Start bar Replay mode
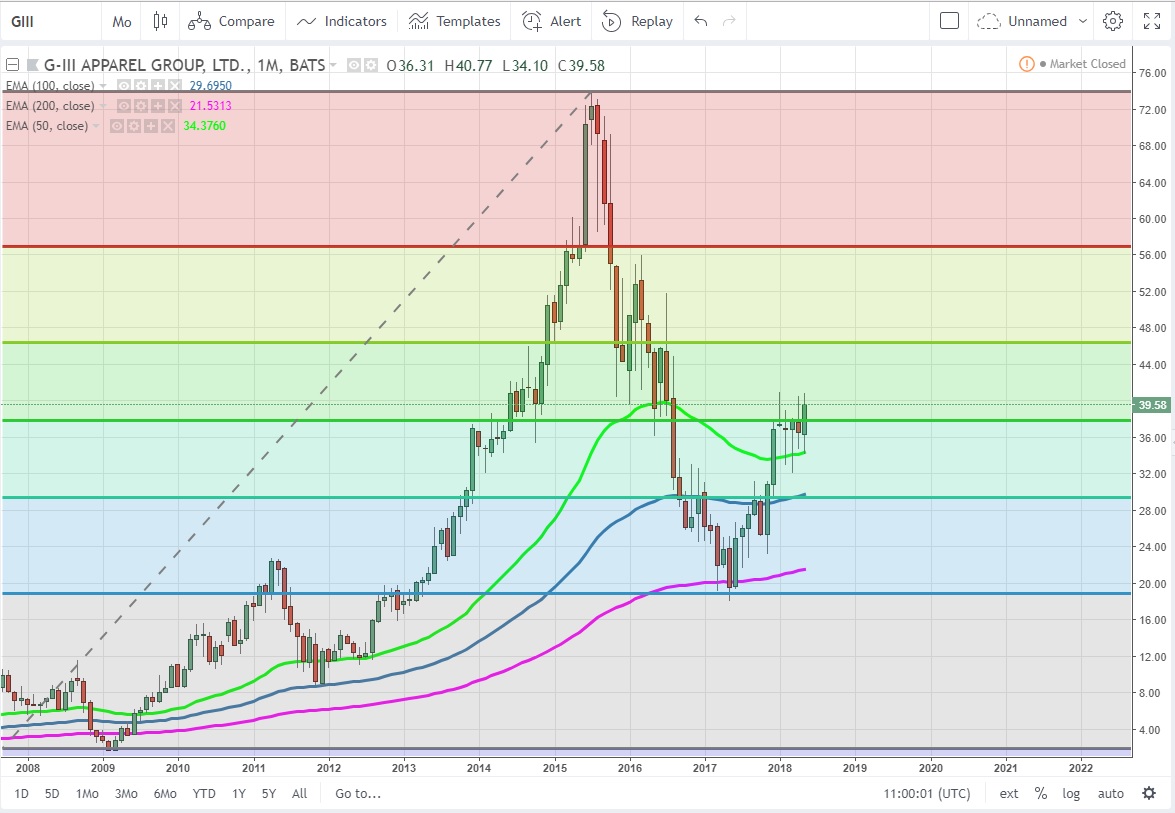 click(x=637, y=21)
